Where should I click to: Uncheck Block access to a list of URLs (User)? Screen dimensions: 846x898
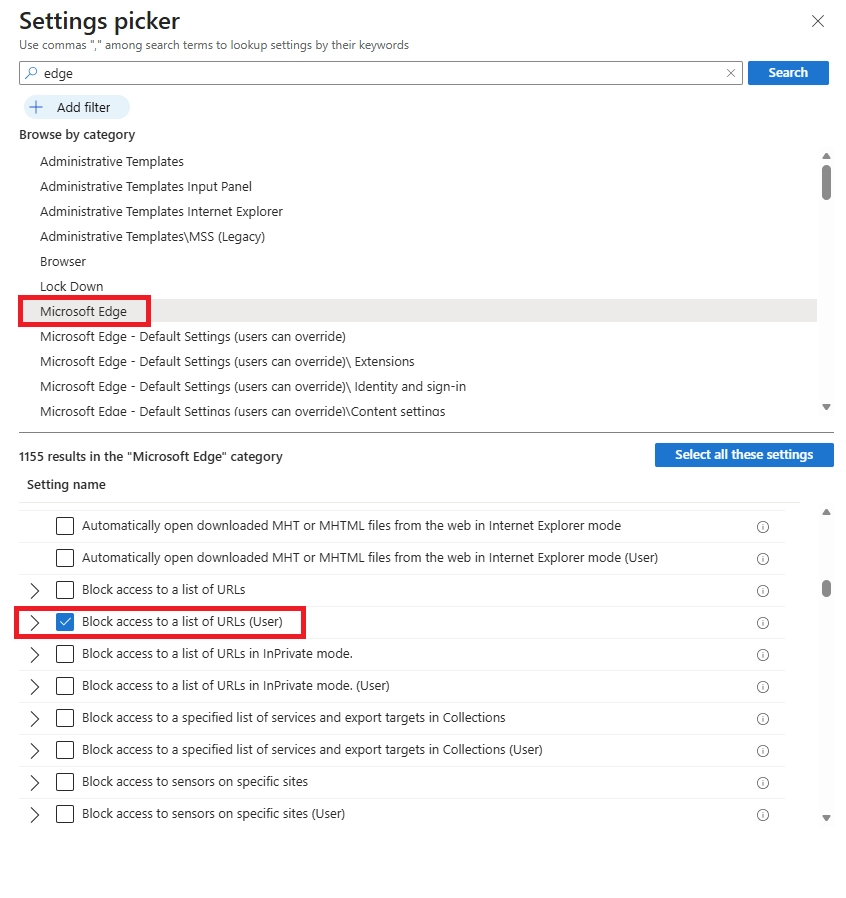coord(65,622)
